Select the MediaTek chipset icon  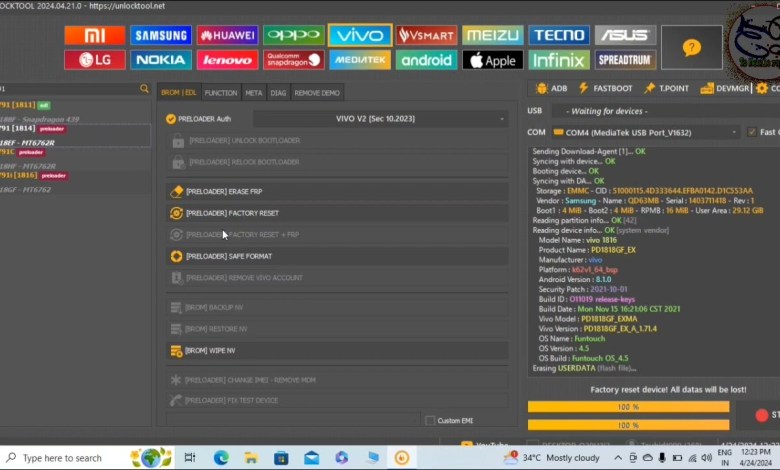pyautogui.click(x=359, y=60)
